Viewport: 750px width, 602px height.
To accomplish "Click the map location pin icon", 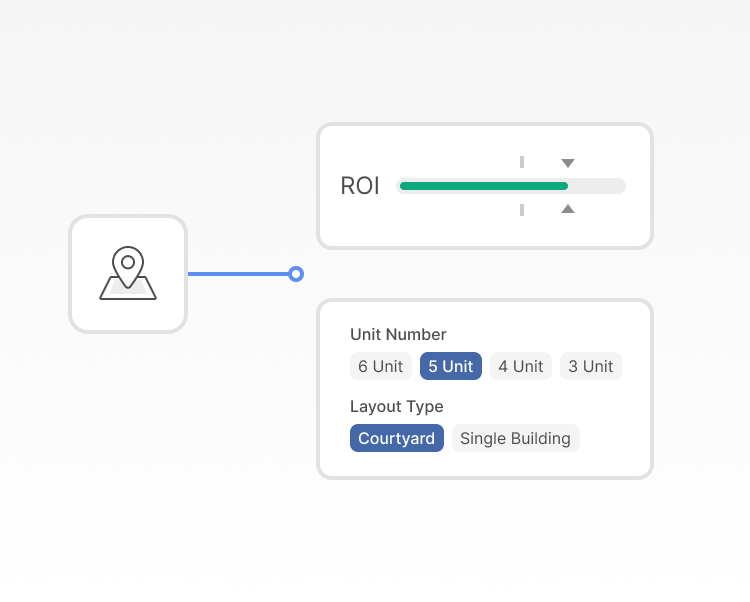I will [x=128, y=273].
